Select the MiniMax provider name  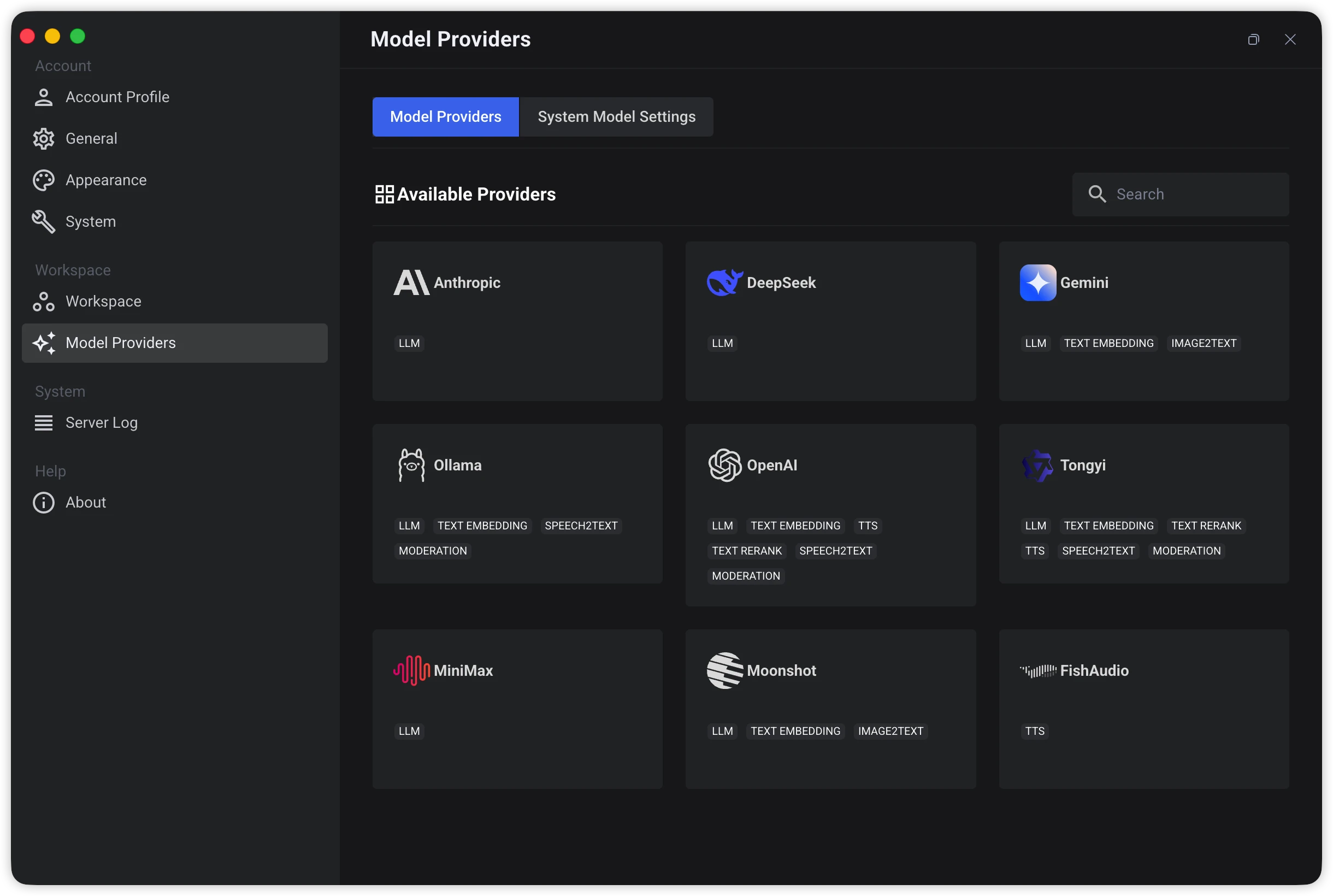[463, 671]
